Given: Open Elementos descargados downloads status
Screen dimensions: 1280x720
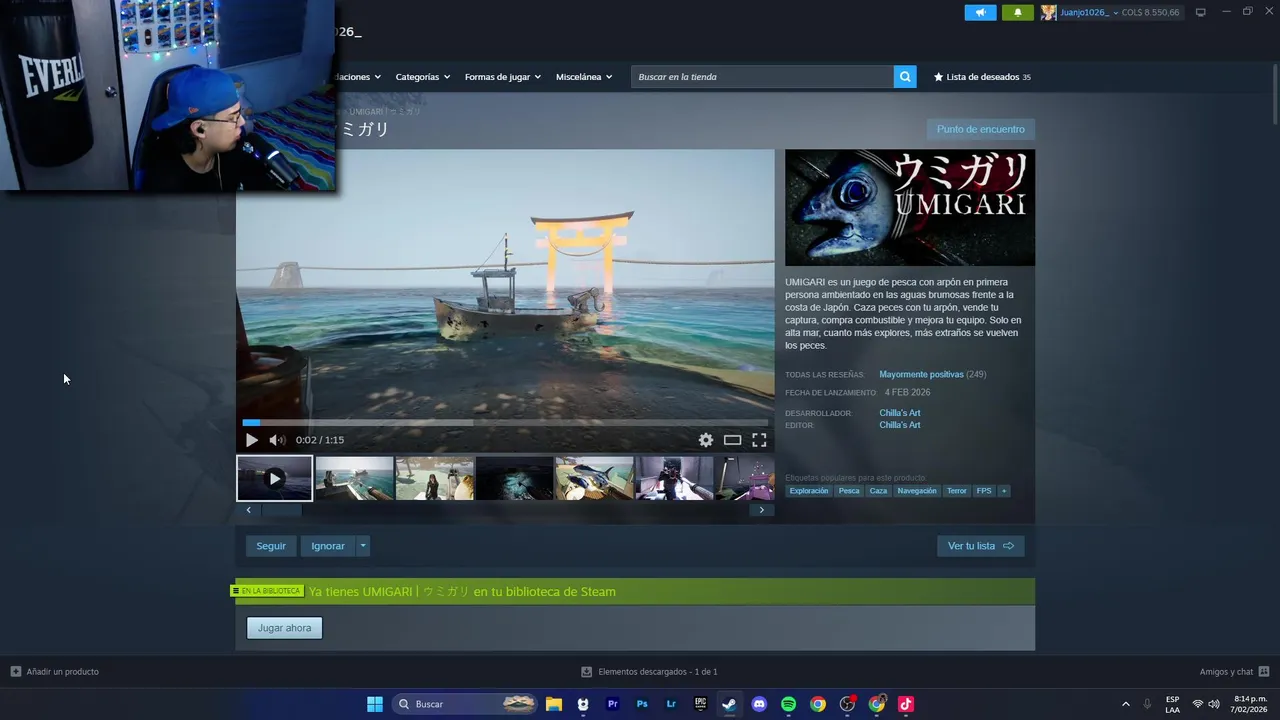Looking at the screenshot, I should [x=650, y=672].
